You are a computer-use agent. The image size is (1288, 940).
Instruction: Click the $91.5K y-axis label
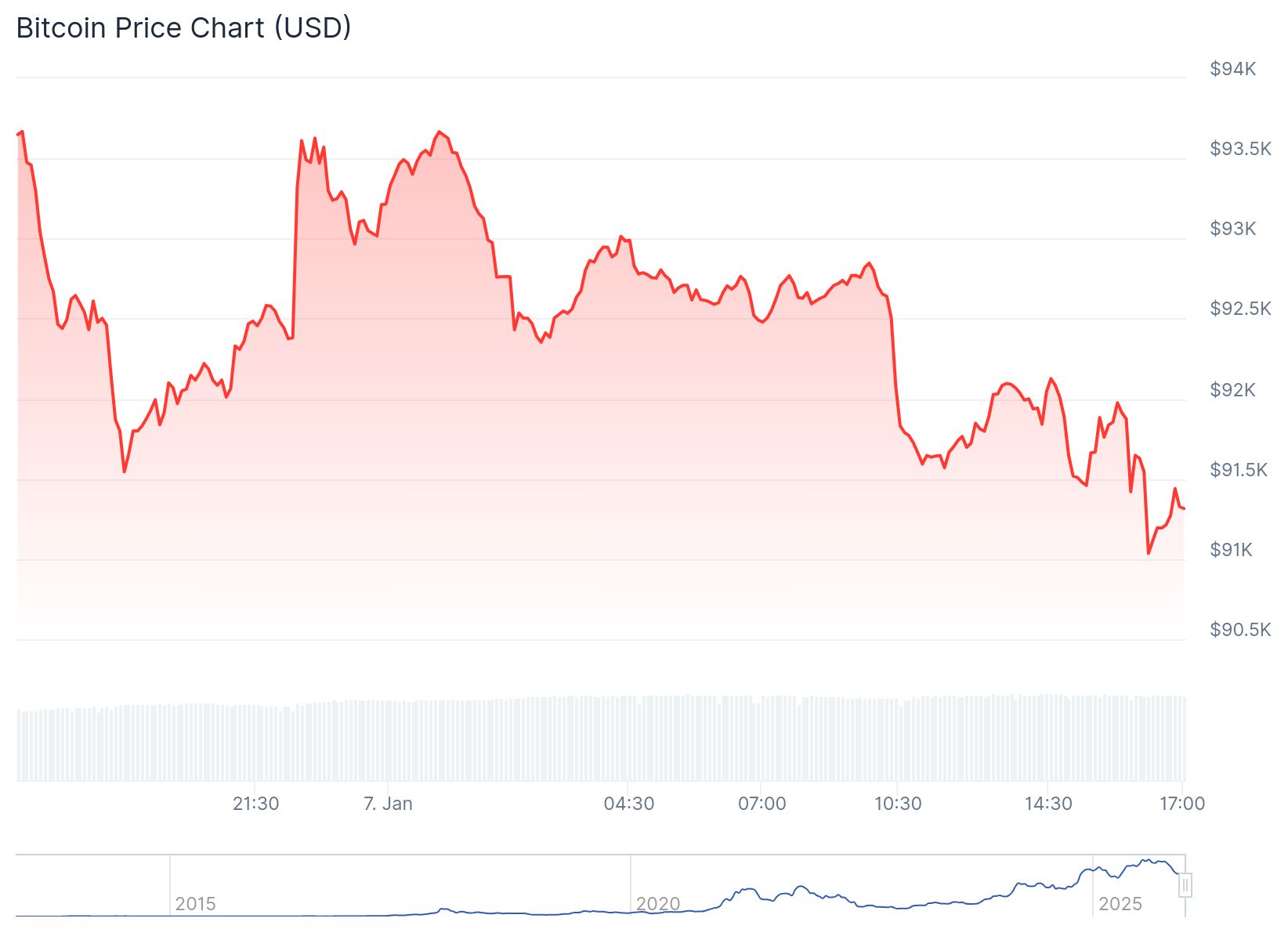pos(1238,470)
